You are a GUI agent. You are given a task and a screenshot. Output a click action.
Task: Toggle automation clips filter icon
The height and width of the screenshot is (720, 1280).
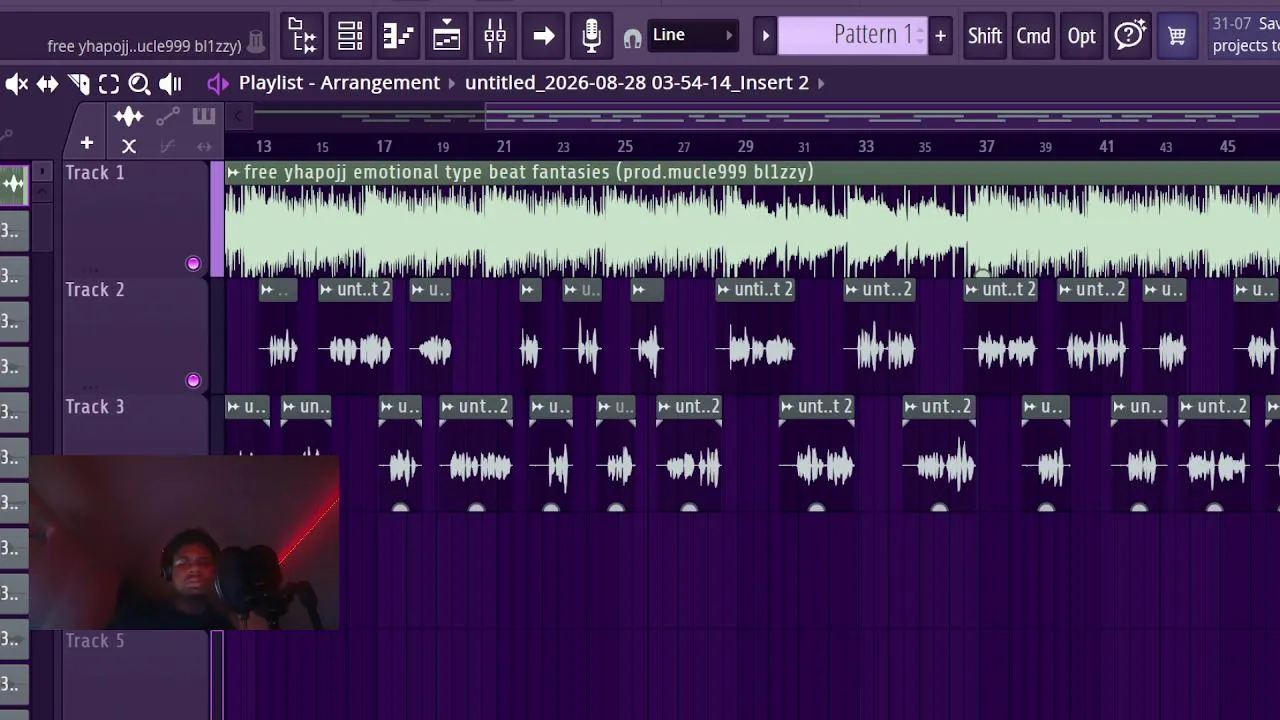(x=168, y=117)
